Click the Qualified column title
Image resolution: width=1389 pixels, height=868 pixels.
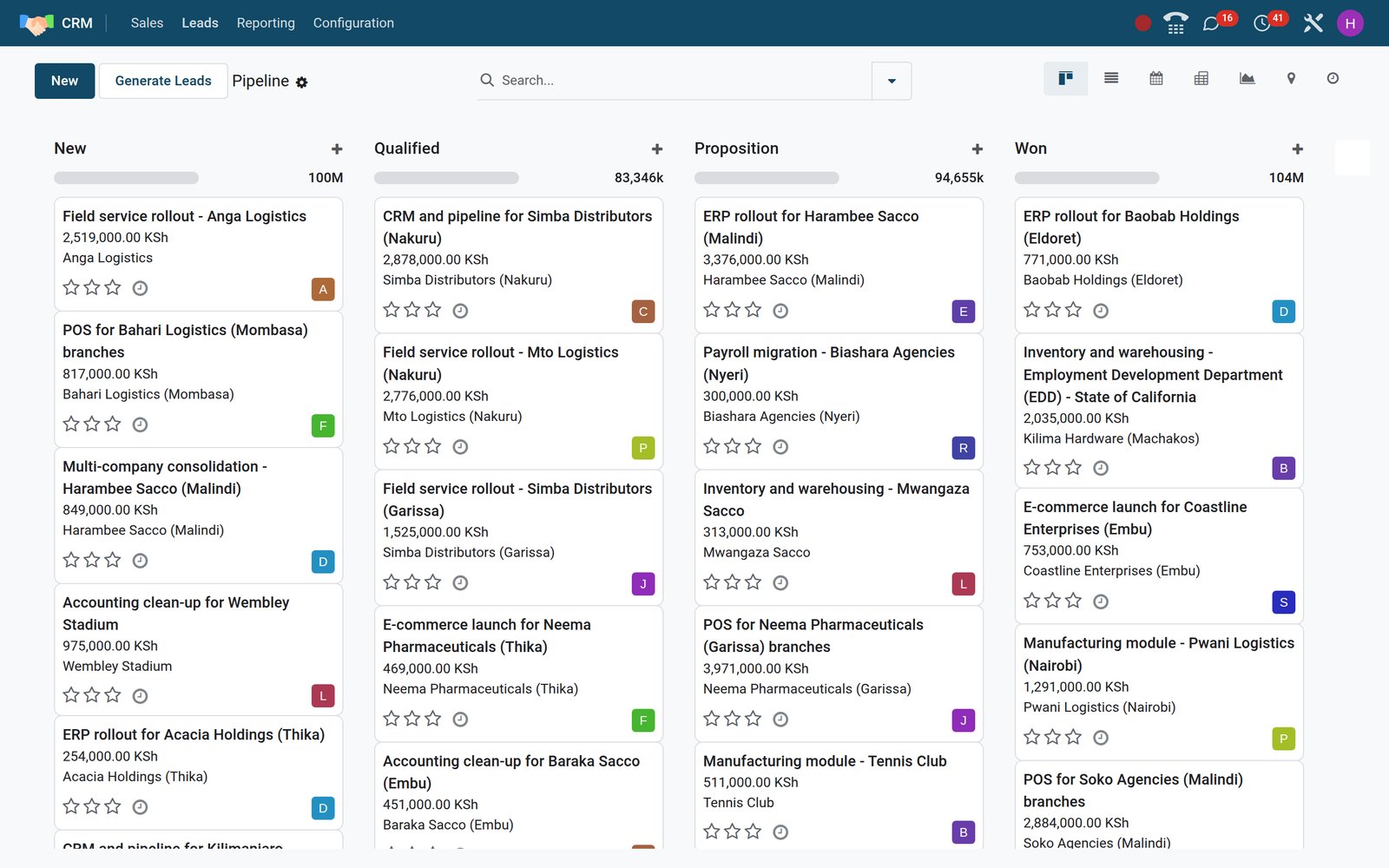tap(406, 148)
